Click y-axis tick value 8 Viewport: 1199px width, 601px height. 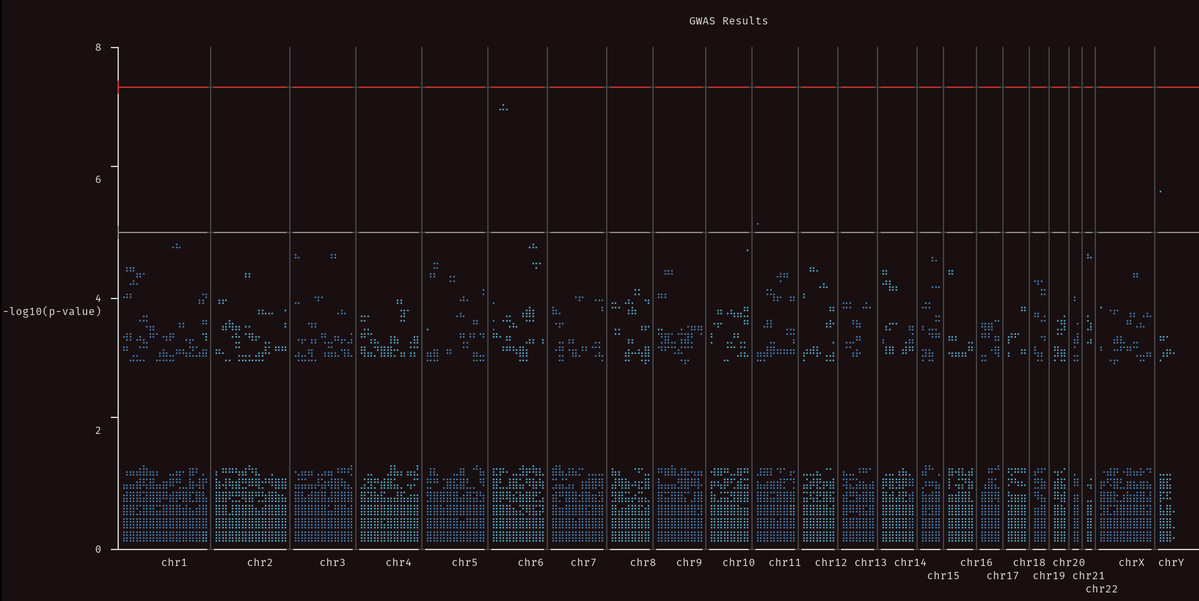tap(98, 47)
